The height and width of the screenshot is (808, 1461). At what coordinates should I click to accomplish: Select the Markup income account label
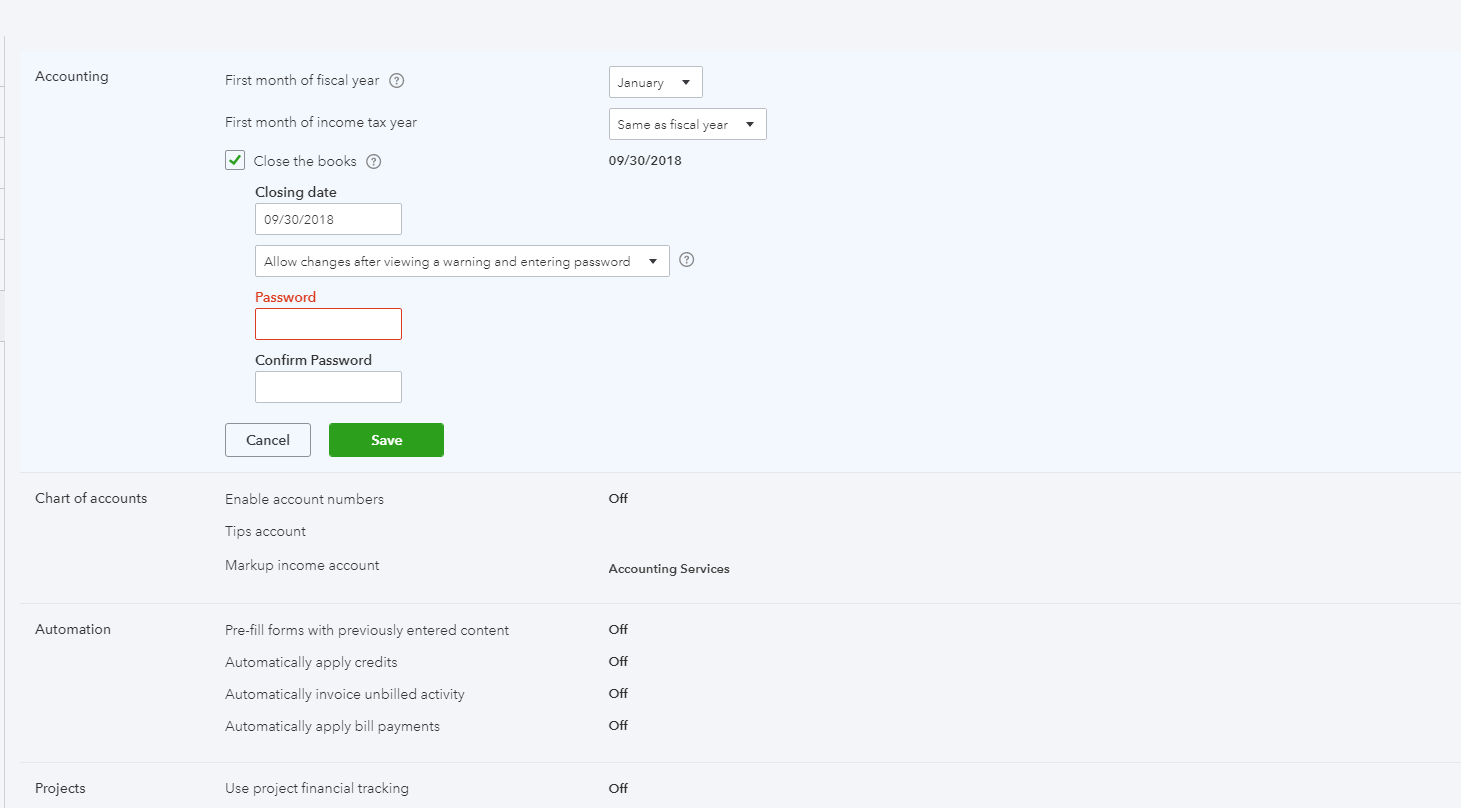[302, 565]
